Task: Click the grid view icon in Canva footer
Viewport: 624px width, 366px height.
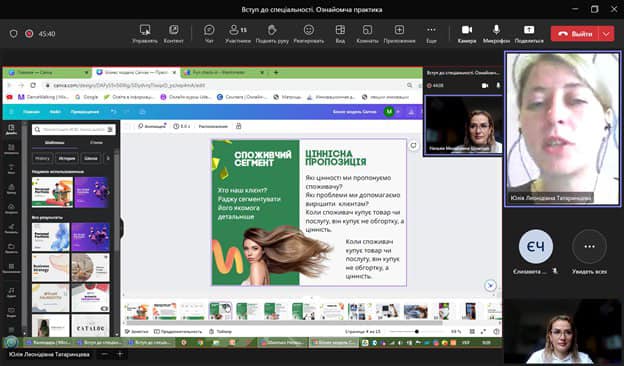Action: pyautogui.click(x=472, y=331)
